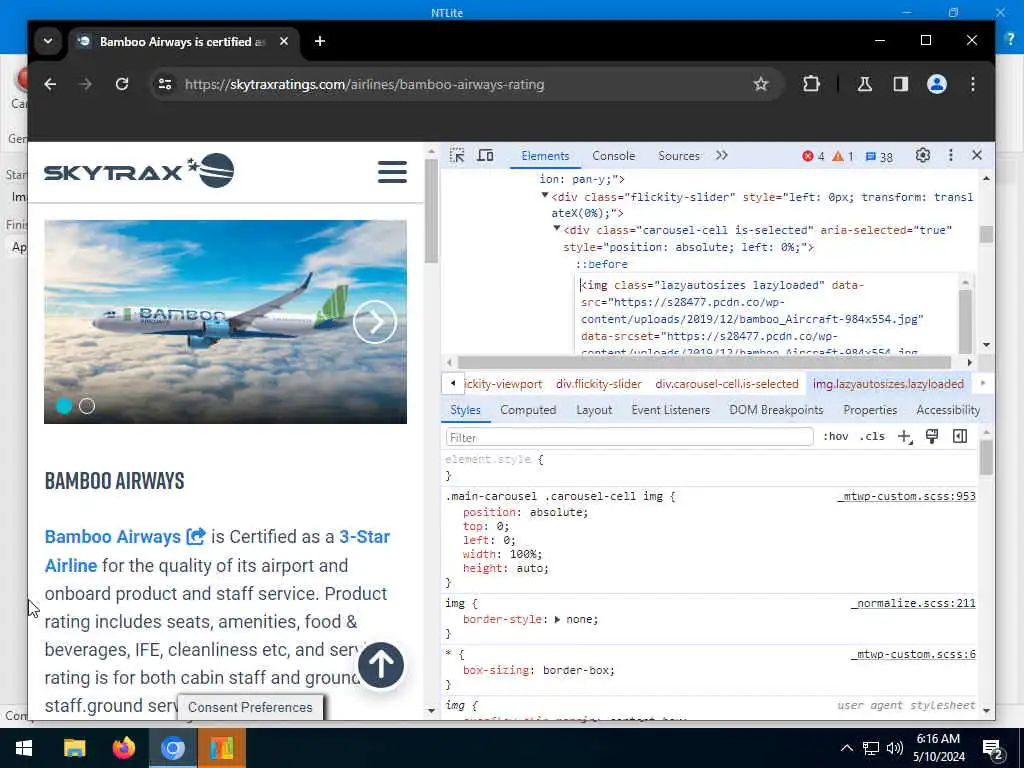Toggle the browser side panel
This screenshot has width=1024, height=768.
[x=901, y=84]
